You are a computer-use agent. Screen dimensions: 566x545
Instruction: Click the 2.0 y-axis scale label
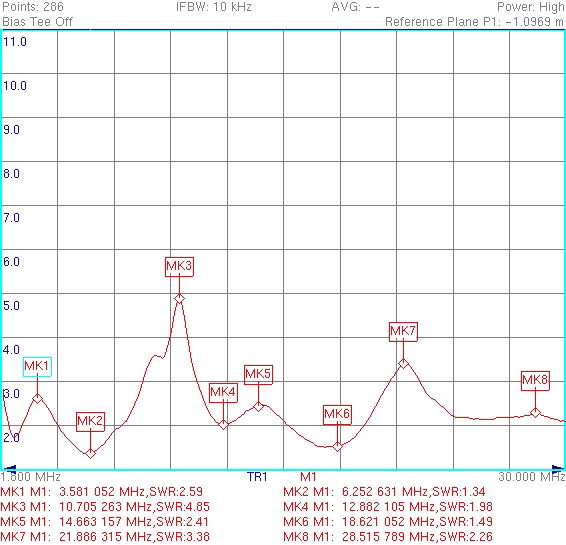pos(11,438)
